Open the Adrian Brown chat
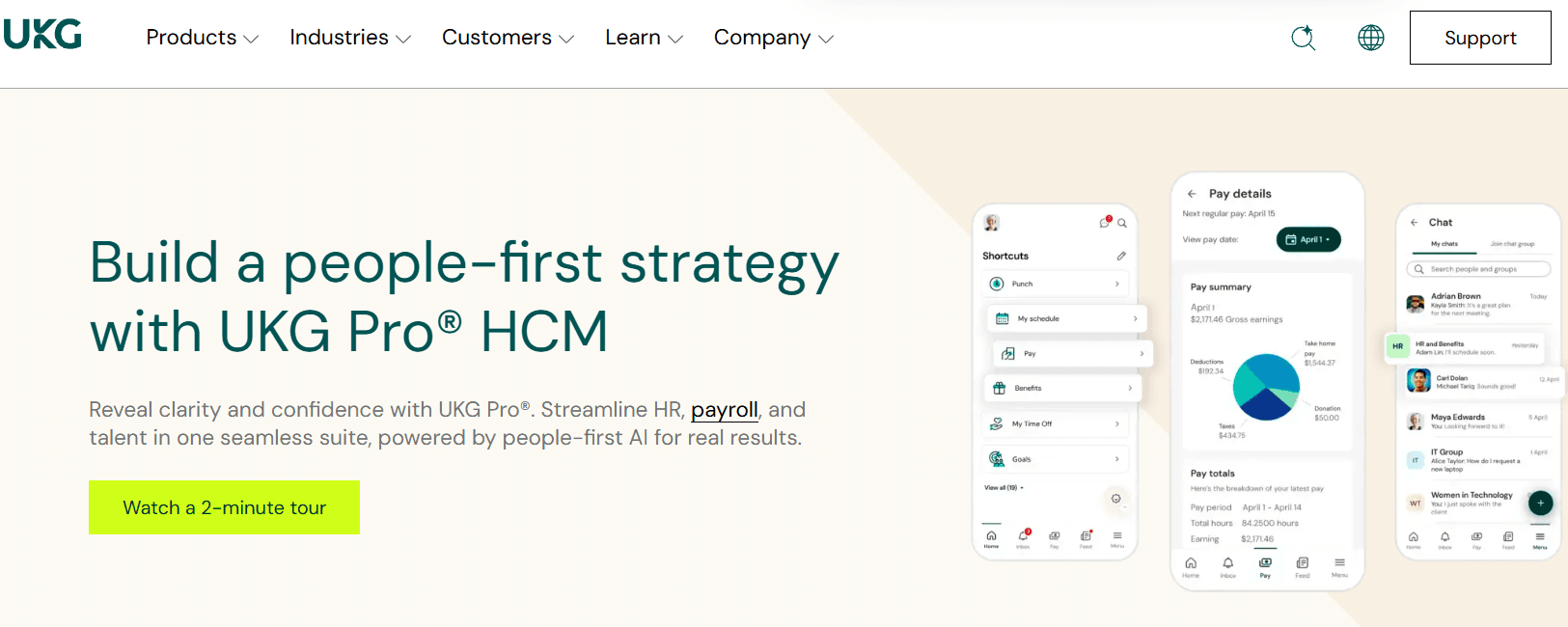Image resolution: width=1568 pixels, height=627 pixels. (x=1477, y=304)
